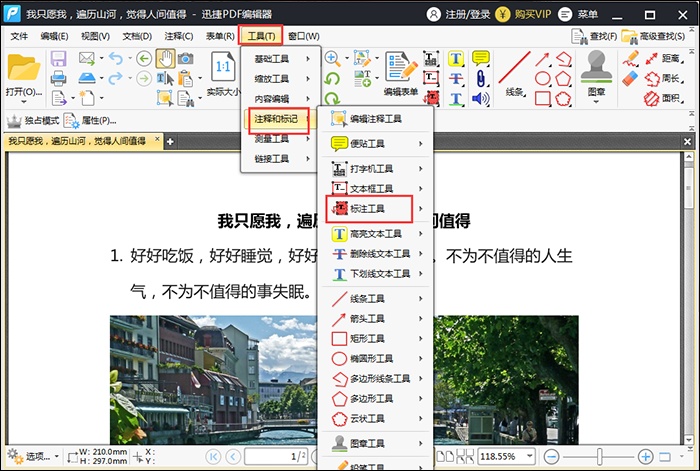
Task: Click the printer icon in toolbar
Action: pos(58,79)
